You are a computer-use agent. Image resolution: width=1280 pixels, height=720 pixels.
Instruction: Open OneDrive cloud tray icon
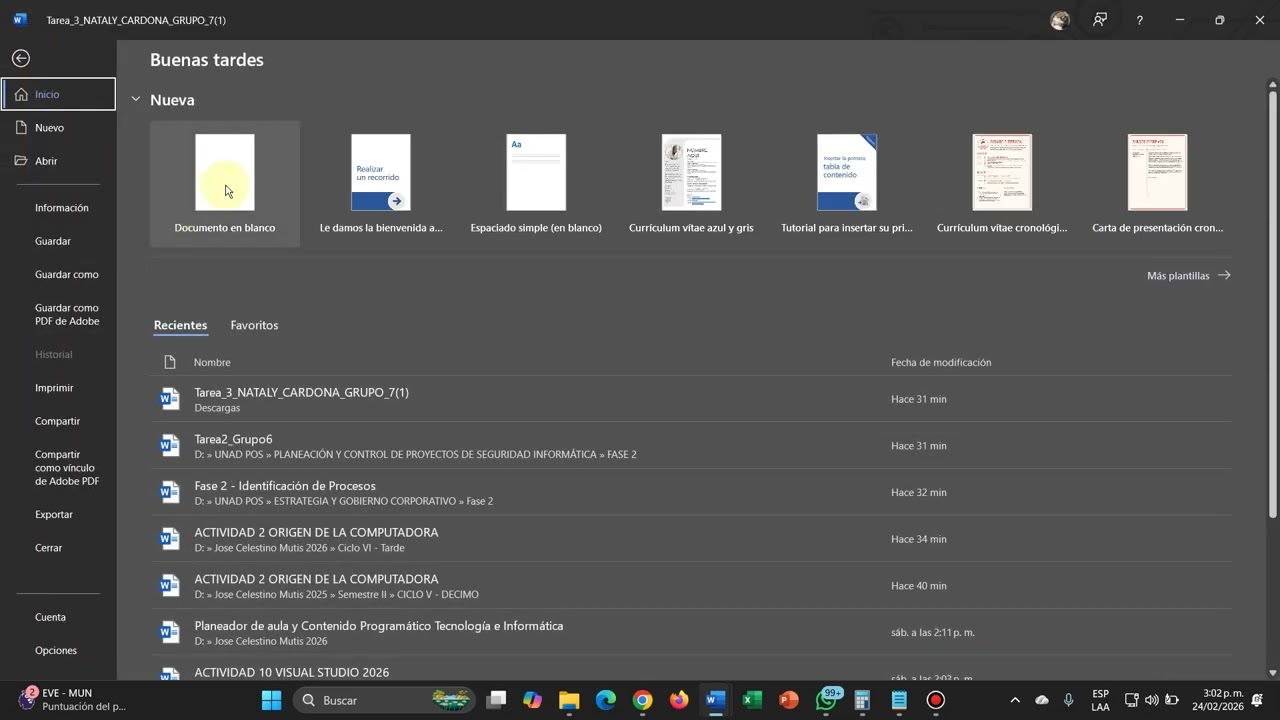1042,700
